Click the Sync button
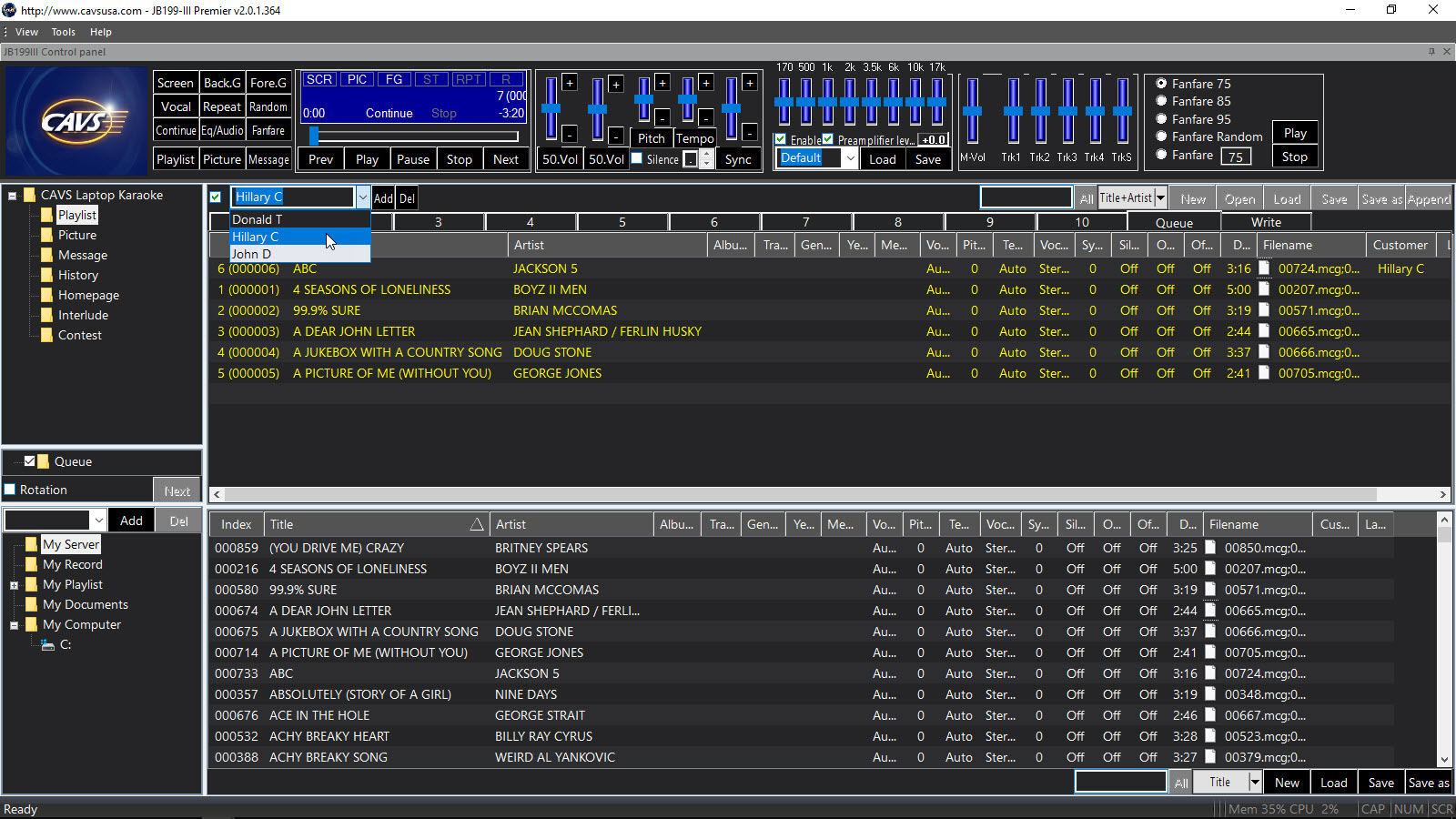 [x=738, y=159]
